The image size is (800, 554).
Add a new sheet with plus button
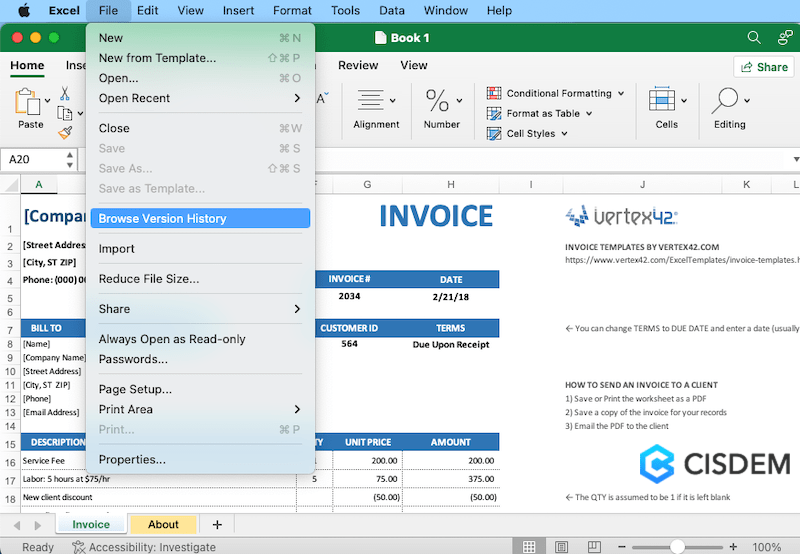click(x=217, y=524)
